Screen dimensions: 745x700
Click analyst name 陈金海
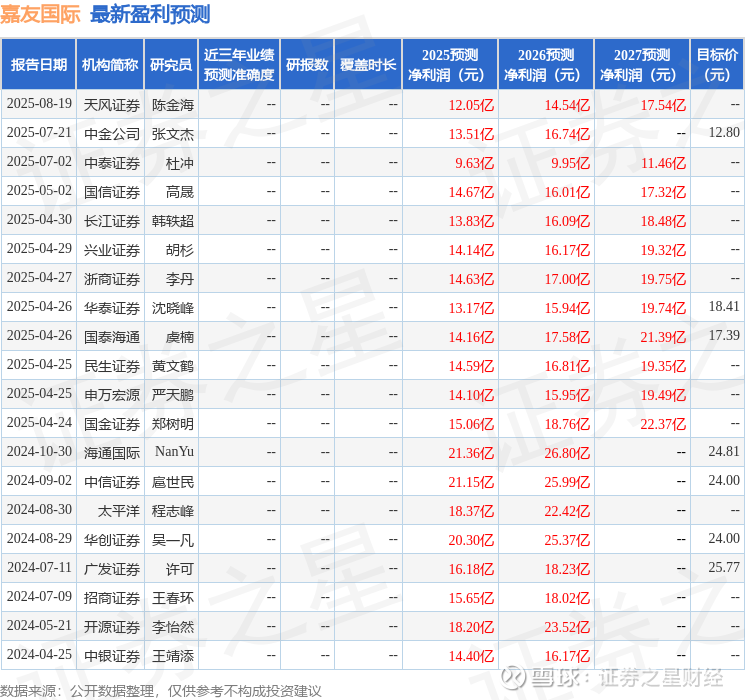pyautogui.click(x=173, y=105)
